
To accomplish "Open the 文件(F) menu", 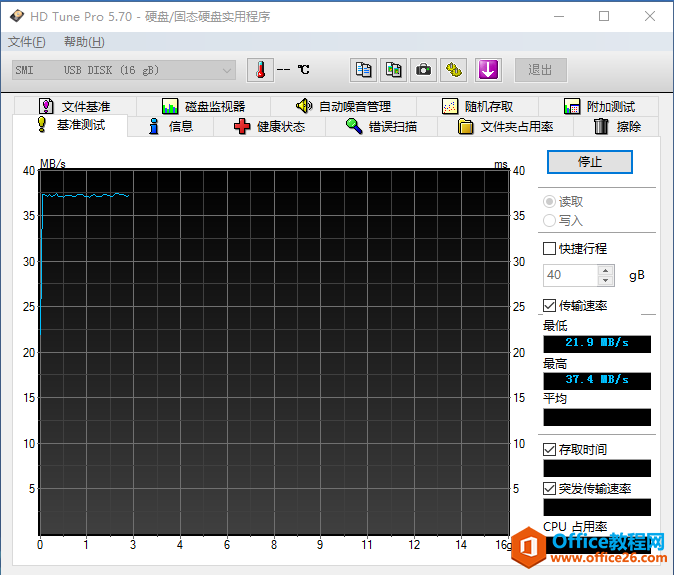I will [x=27, y=42].
